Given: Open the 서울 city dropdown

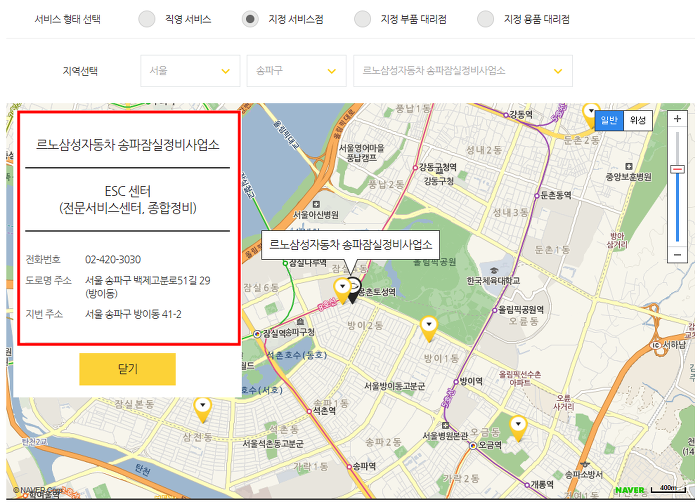Looking at the screenshot, I should click(x=190, y=71).
